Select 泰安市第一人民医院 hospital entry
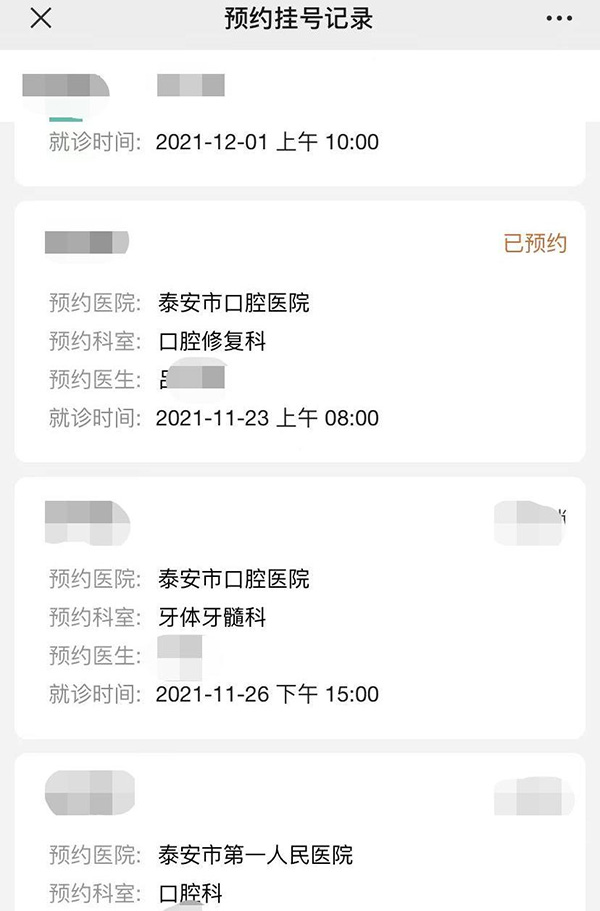 256,855
